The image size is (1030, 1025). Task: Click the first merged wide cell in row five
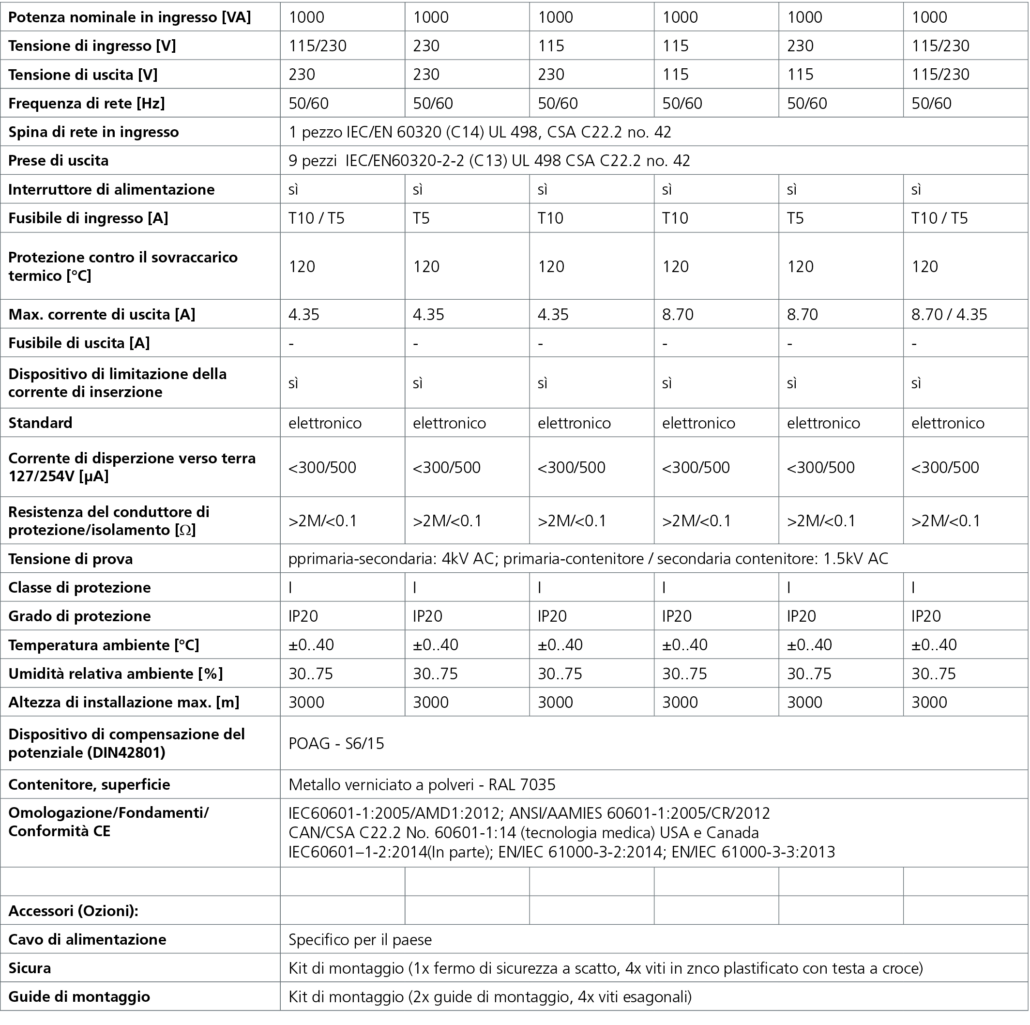click(654, 131)
